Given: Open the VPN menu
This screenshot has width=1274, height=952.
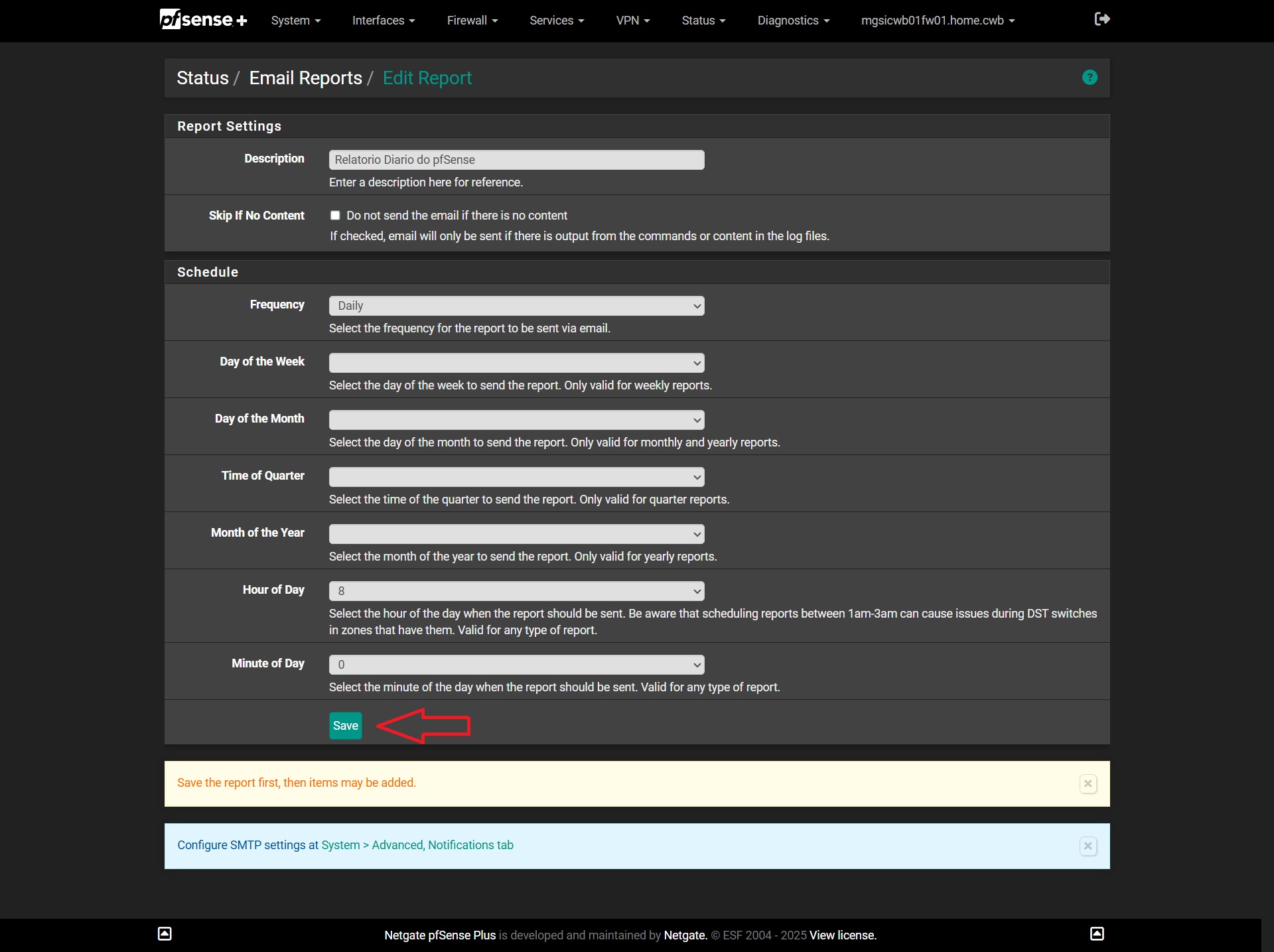Looking at the screenshot, I should click(x=633, y=21).
